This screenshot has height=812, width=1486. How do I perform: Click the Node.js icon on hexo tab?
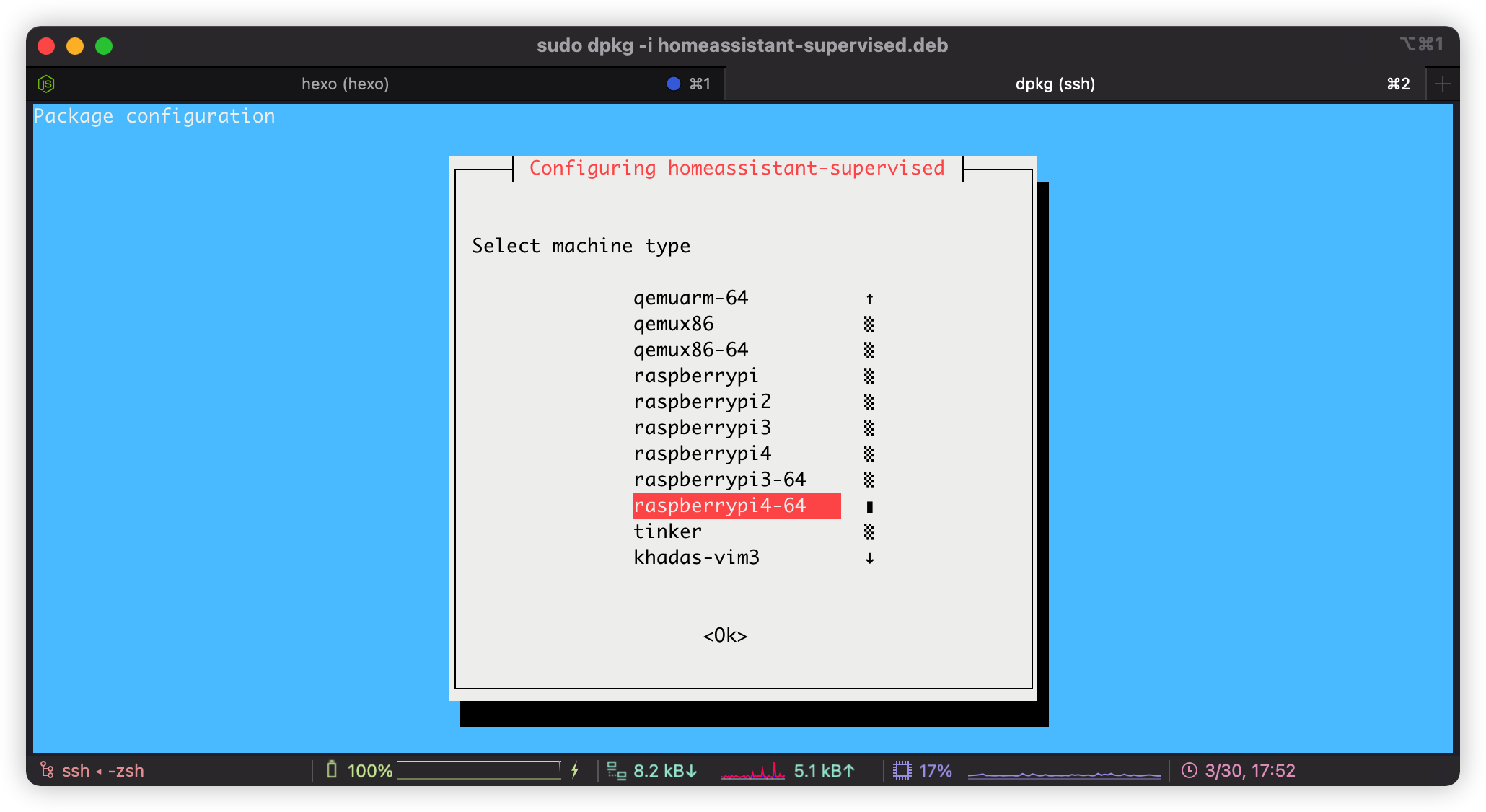click(x=46, y=84)
